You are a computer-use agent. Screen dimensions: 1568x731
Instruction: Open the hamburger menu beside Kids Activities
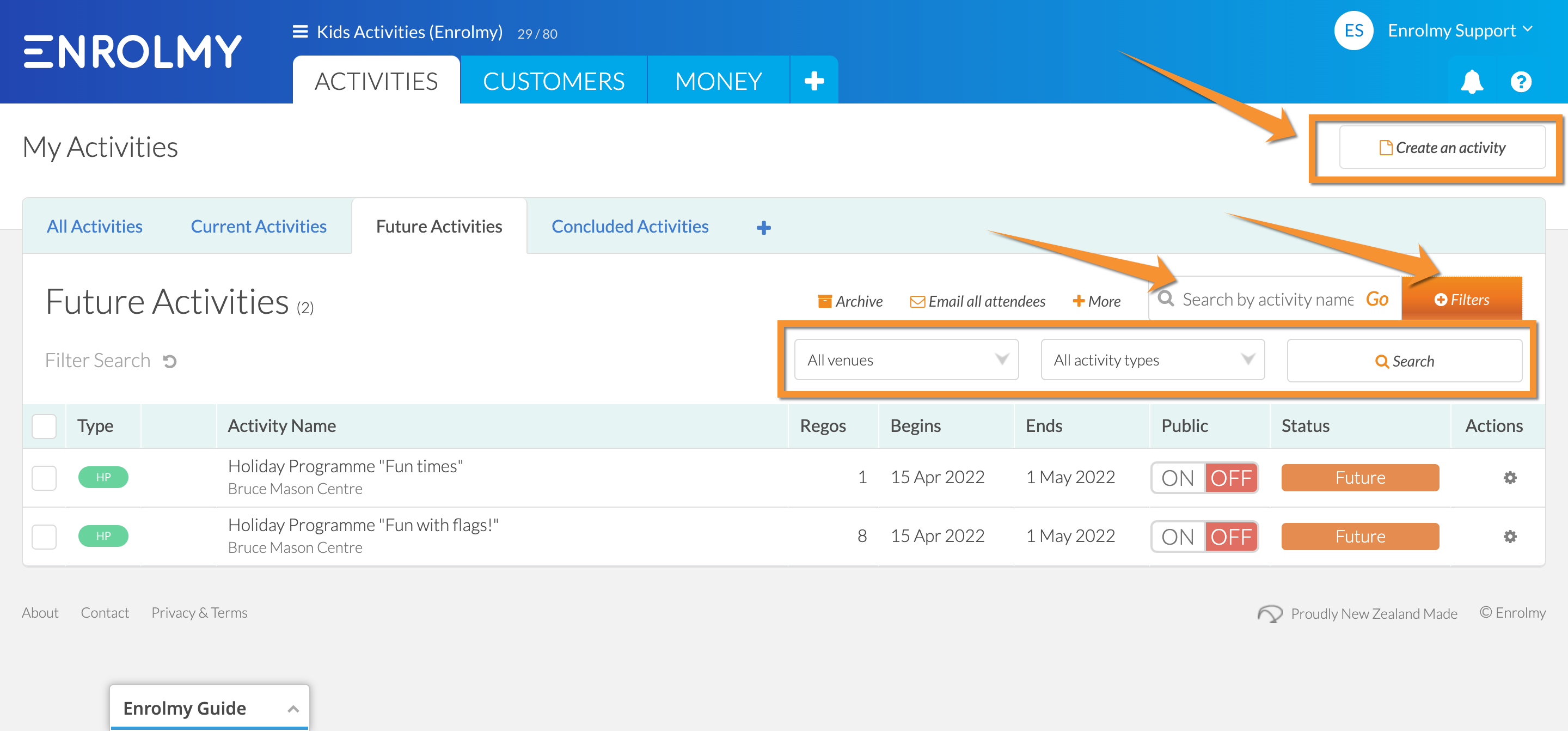300,32
